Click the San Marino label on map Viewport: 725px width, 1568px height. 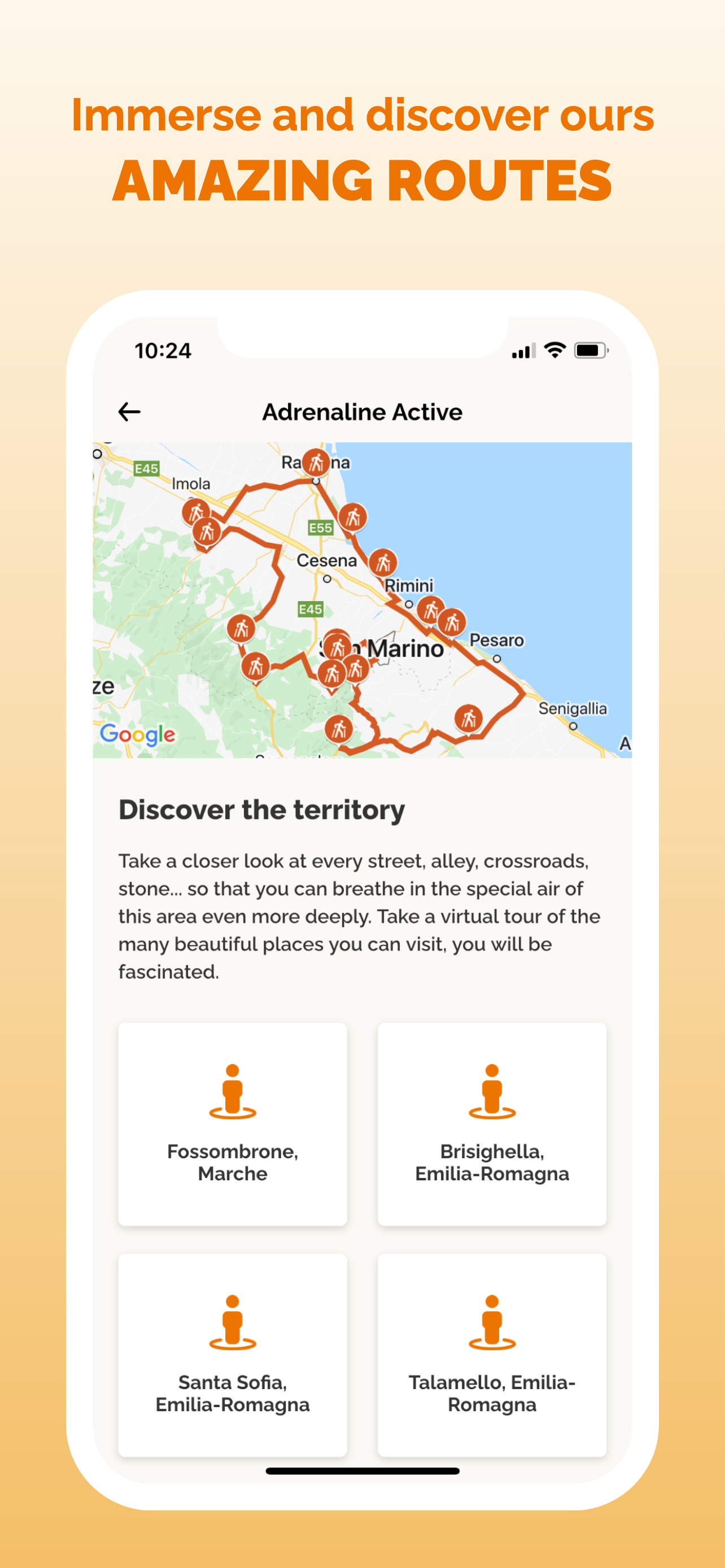click(382, 649)
